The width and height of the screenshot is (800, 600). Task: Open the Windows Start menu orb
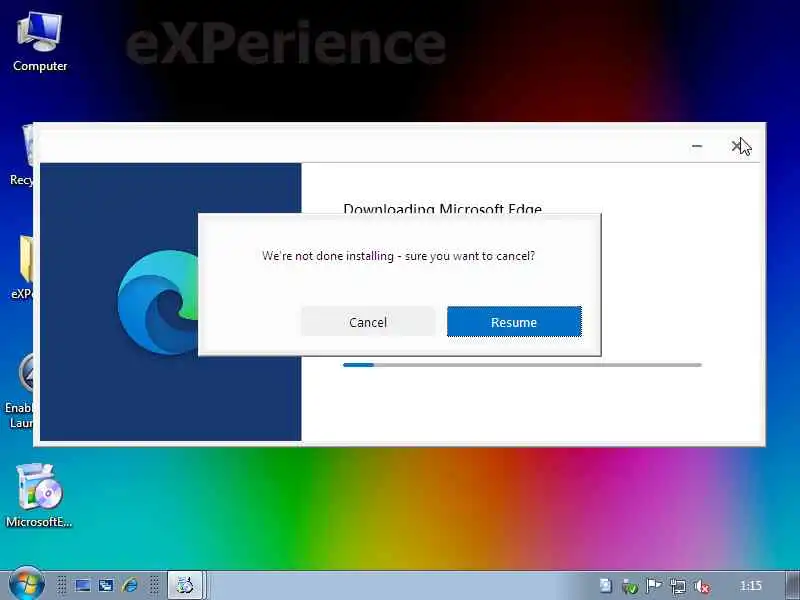[x=26, y=585]
